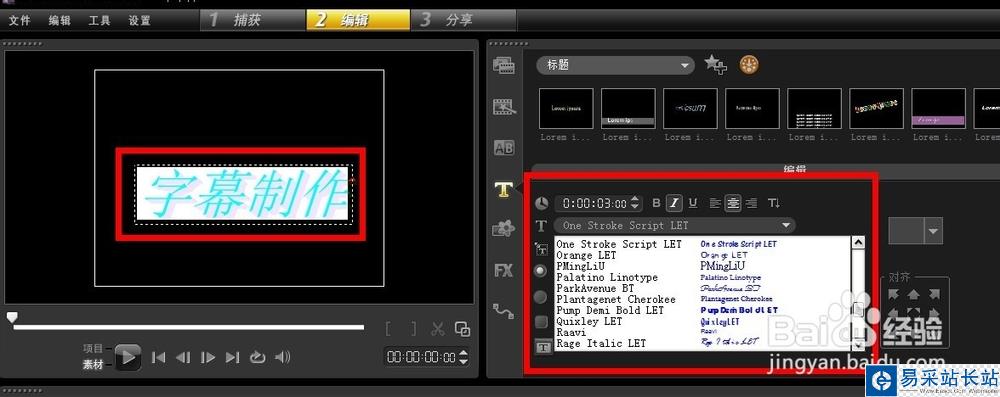Select title preset thumbnail with purple bar
This screenshot has height=397, width=1000.
point(938,109)
